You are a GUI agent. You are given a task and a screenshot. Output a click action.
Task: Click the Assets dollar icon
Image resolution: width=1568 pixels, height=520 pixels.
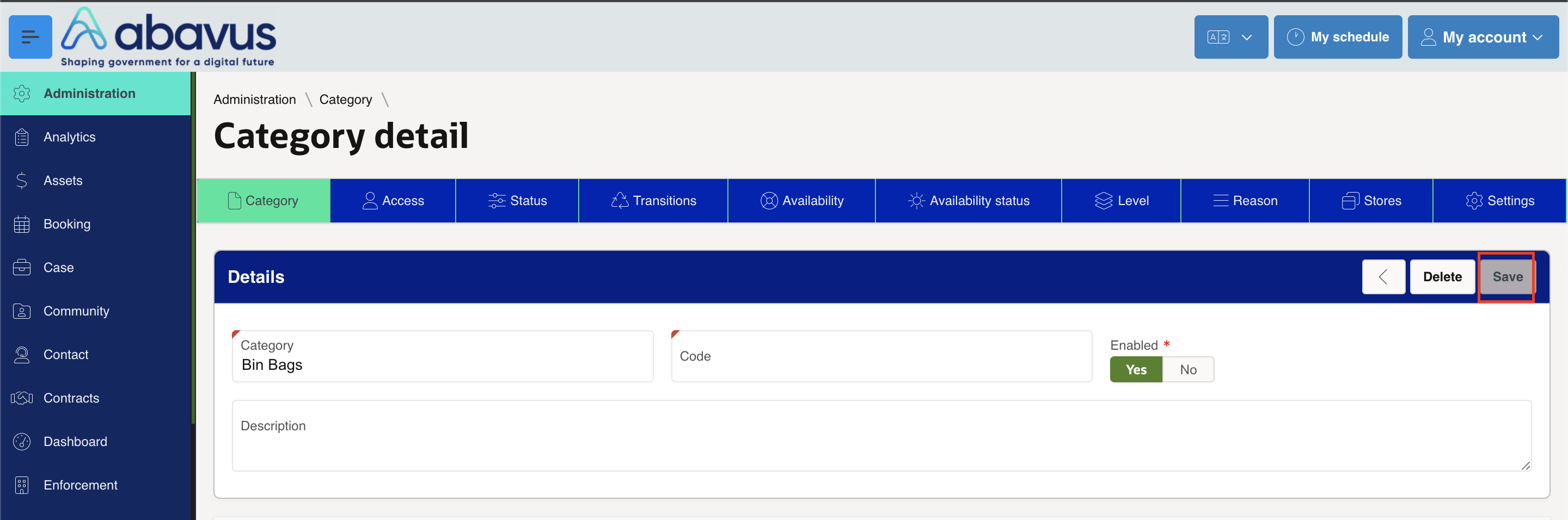tap(22, 181)
